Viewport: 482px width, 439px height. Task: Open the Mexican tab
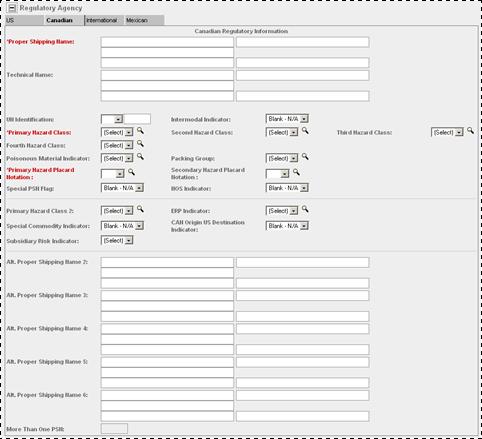(x=144, y=20)
